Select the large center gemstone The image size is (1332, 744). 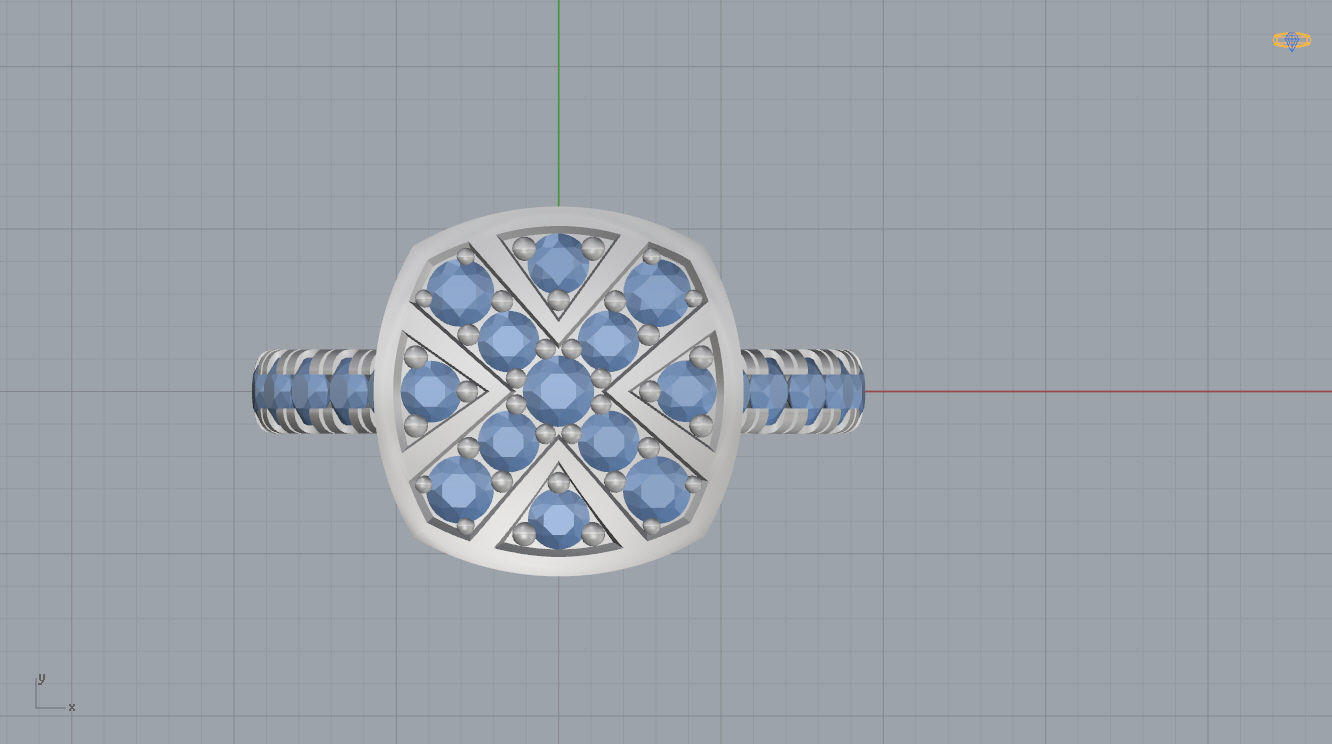pyautogui.click(x=558, y=391)
